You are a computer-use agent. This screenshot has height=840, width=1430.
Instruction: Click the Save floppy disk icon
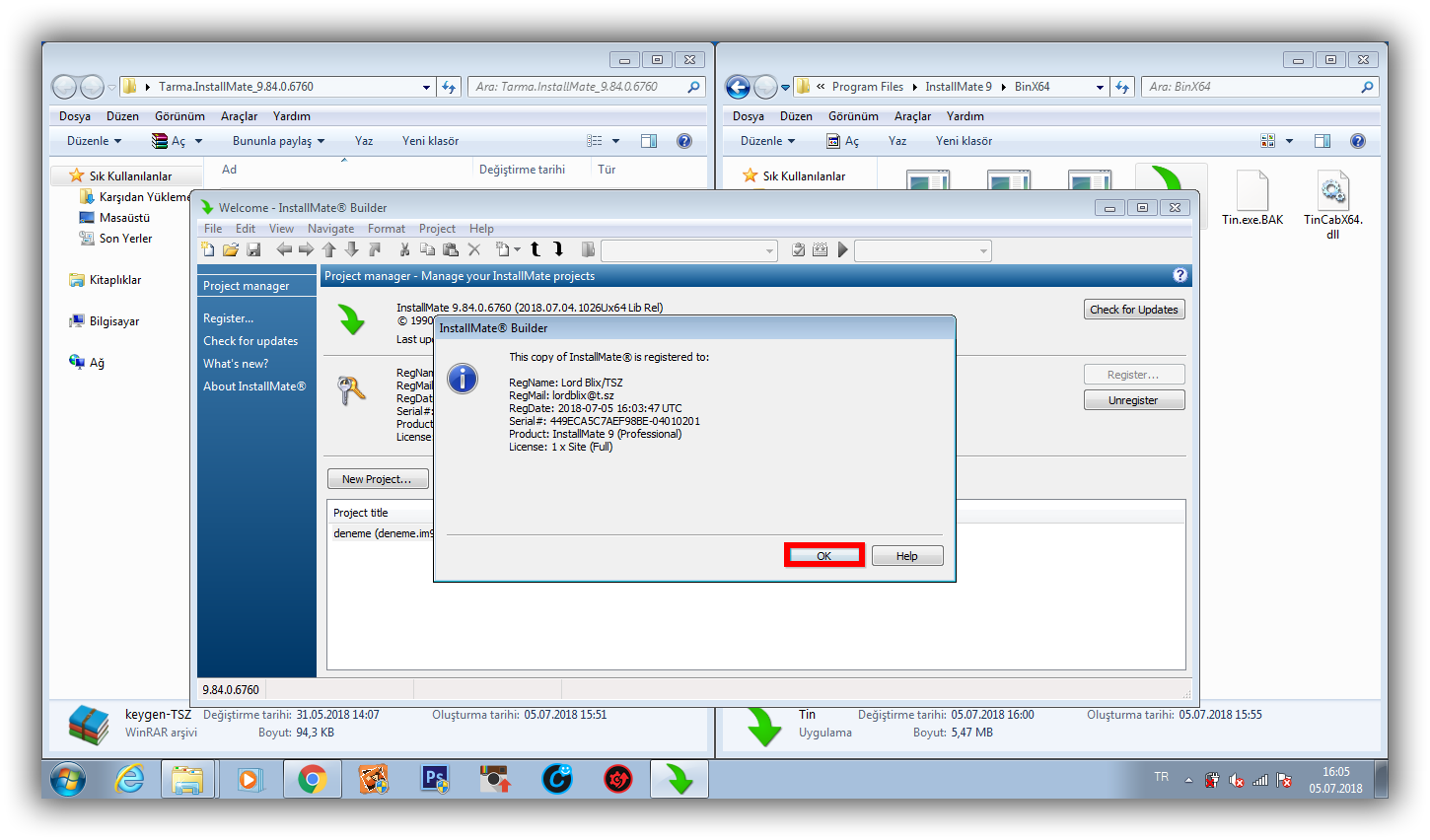tap(253, 249)
